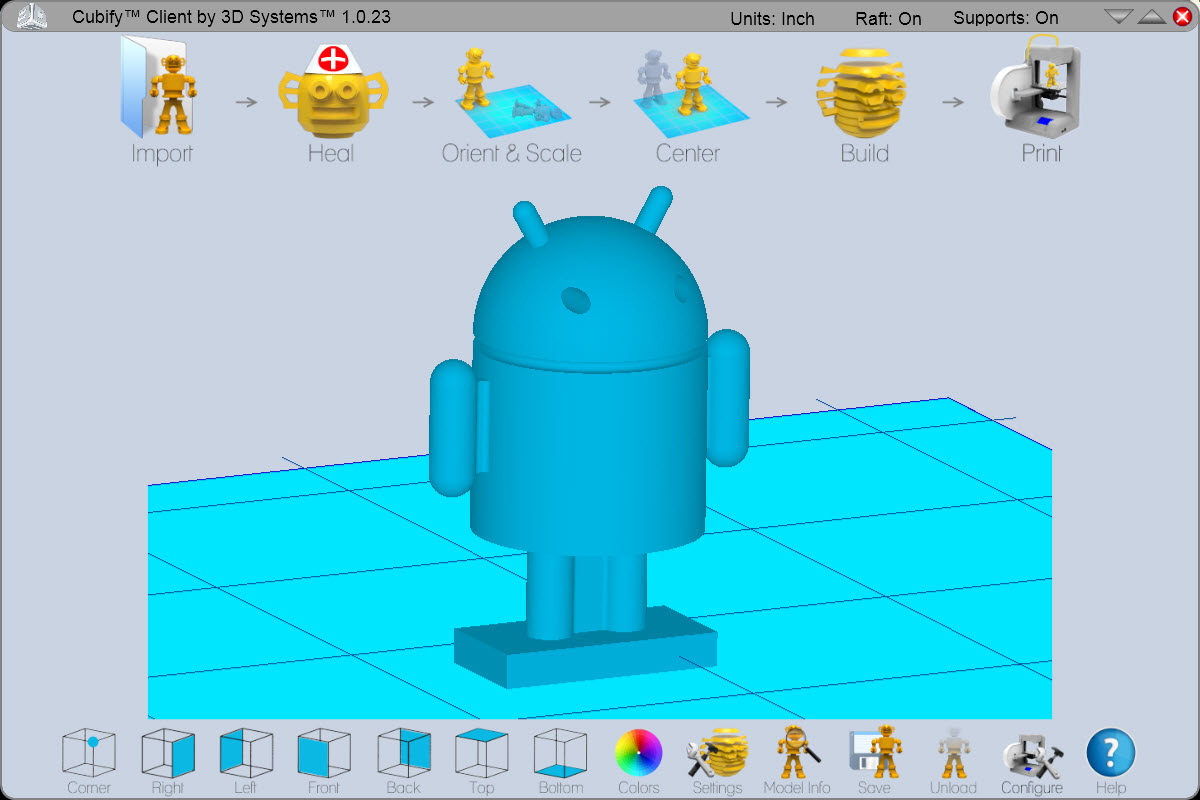Select the Heal step icon
This screenshot has height=800, width=1200.
pyautogui.click(x=331, y=91)
